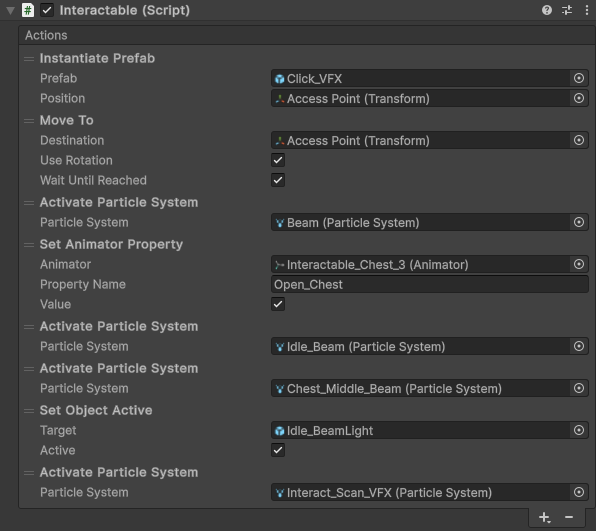Remove selected action with minus button
The image size is (596, 531).
[x=569, y=517]
